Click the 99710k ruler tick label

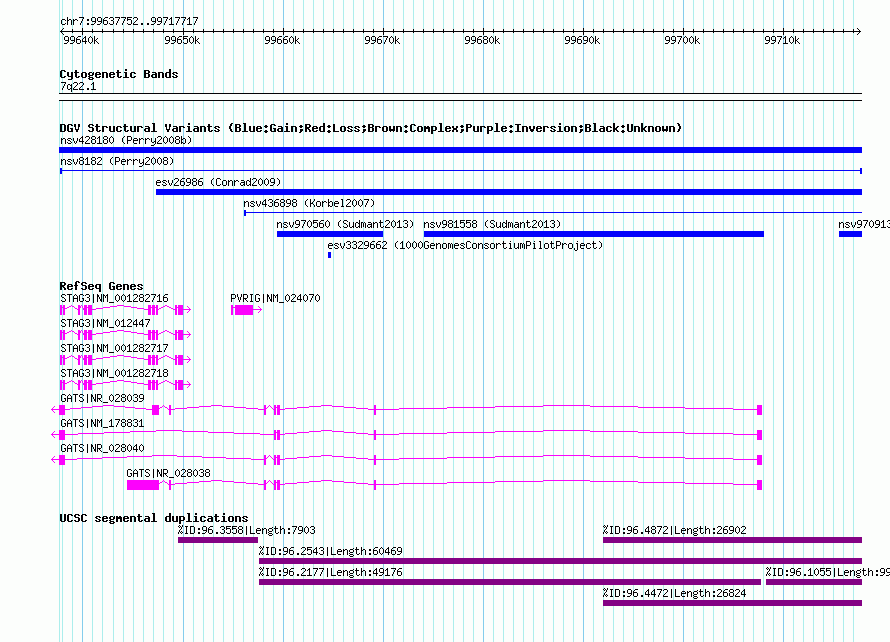tap(782, 40)
